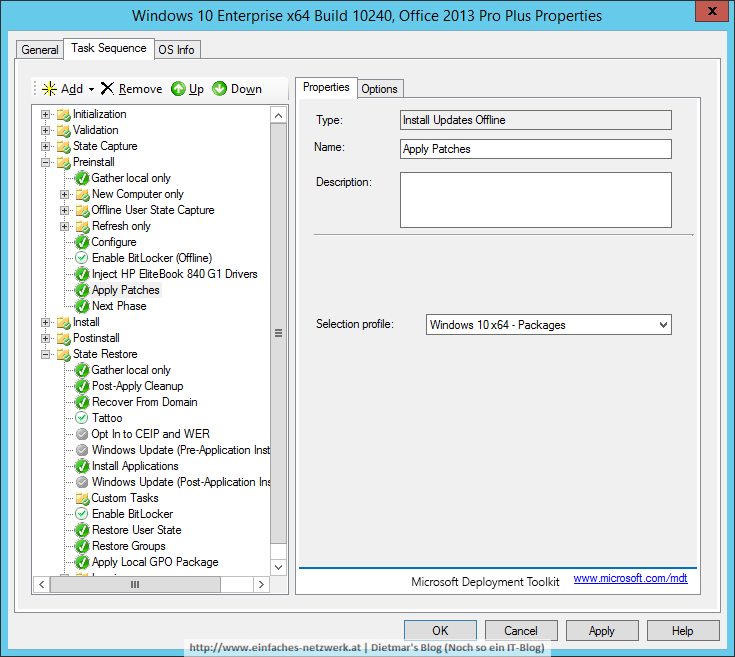This screenshot has width=735, height=657.
Task: Open the Selection profile dropdown
Action: click(663, 325)
